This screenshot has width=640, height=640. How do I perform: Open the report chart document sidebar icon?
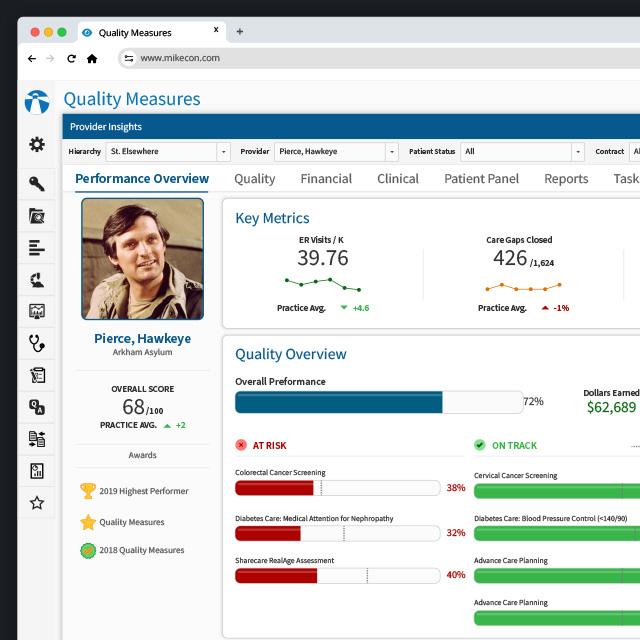(37, 471)
